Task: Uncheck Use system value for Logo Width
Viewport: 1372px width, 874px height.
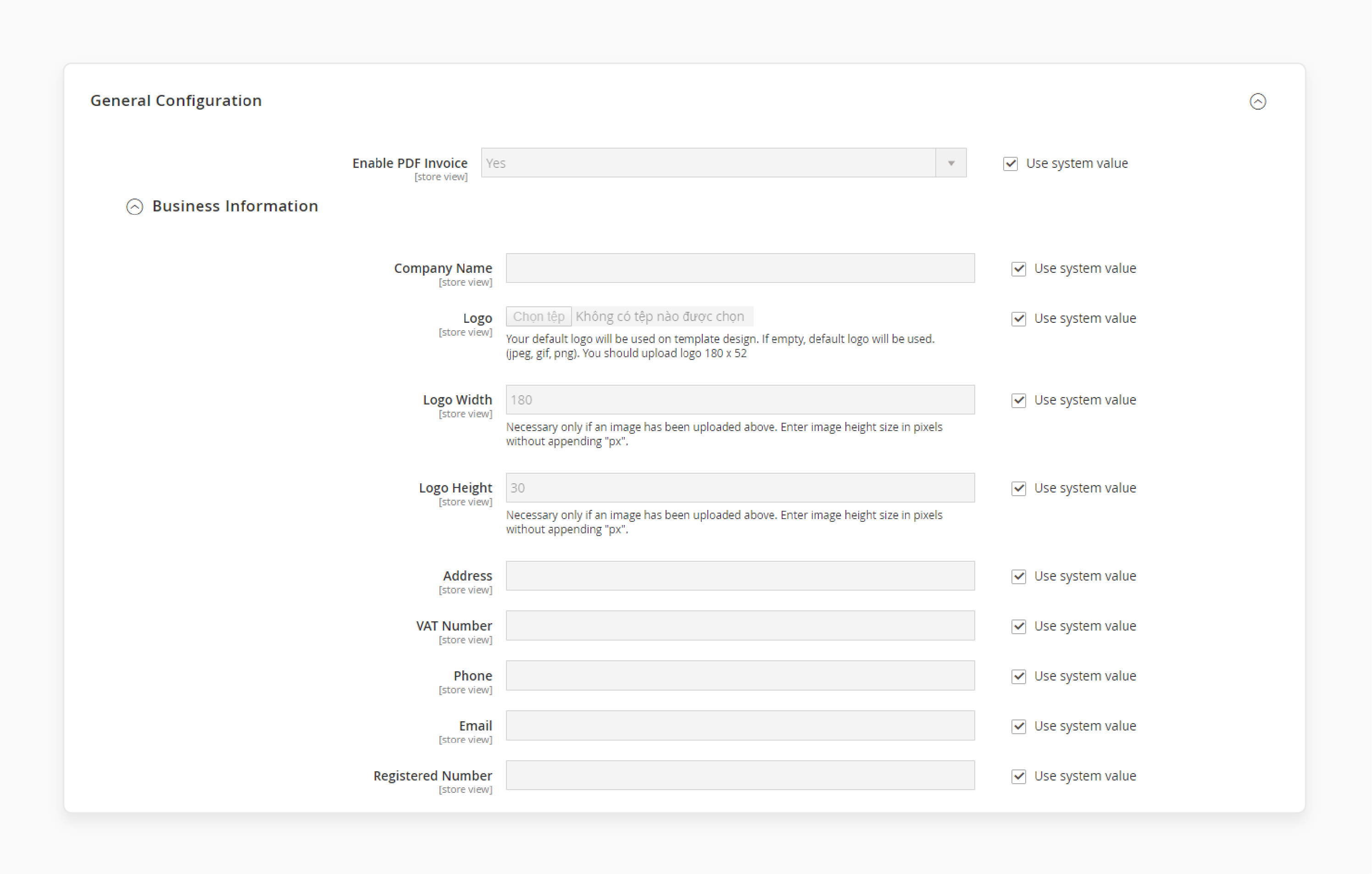Action: point(1018,400)
